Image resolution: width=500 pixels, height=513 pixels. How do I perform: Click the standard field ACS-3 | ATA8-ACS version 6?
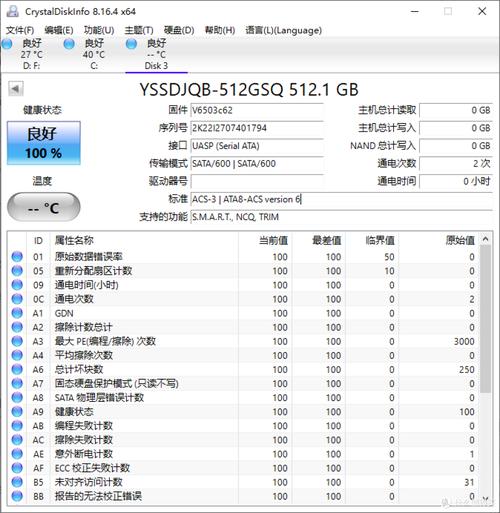(x=342, y=199)
